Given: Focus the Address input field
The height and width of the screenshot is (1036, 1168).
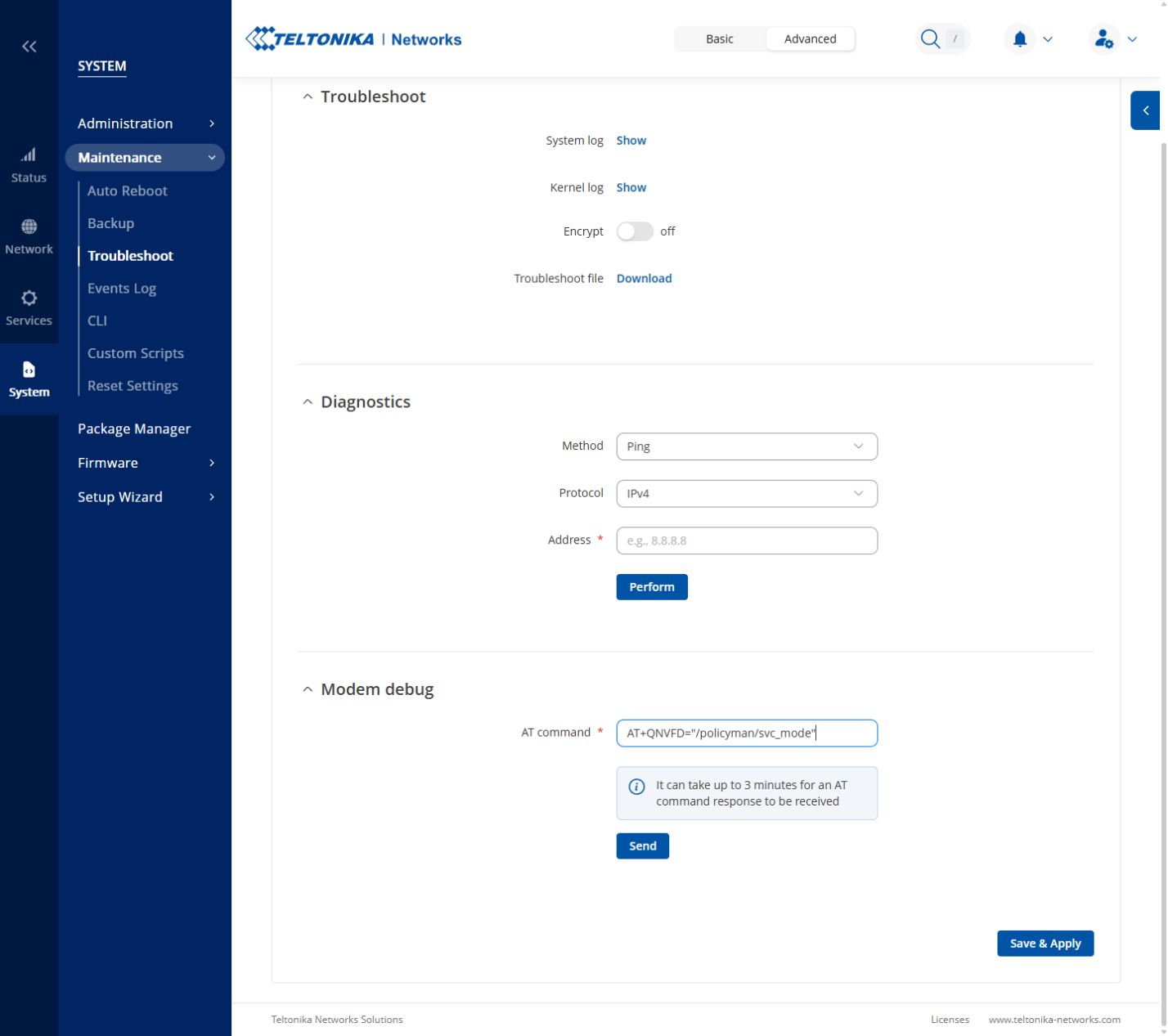Looking at the screenshot, I should coord(747,540).
